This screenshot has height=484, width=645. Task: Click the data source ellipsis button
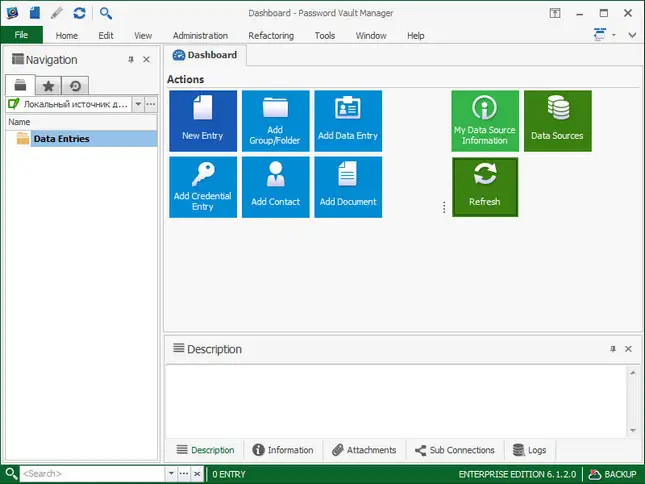coord(151,104)
